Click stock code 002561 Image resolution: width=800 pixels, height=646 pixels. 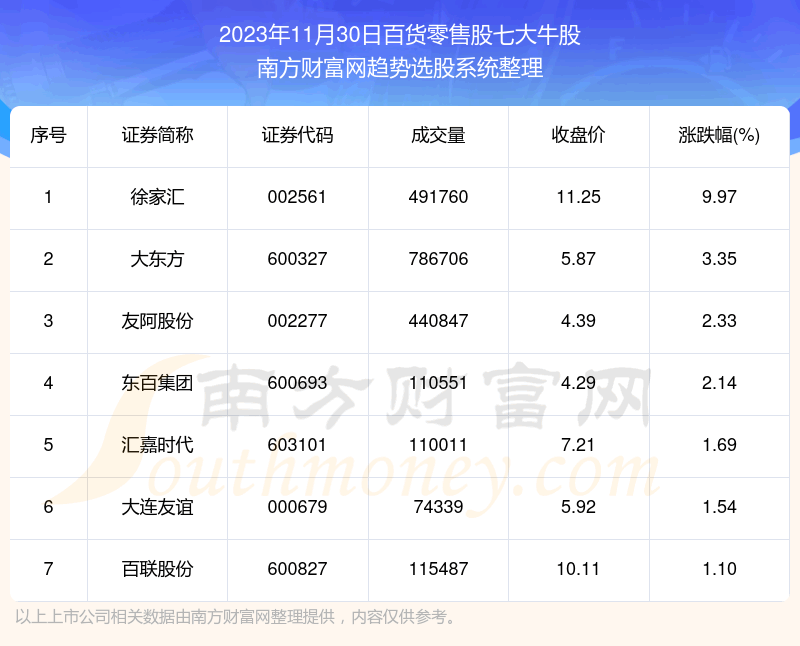(297, 197)
